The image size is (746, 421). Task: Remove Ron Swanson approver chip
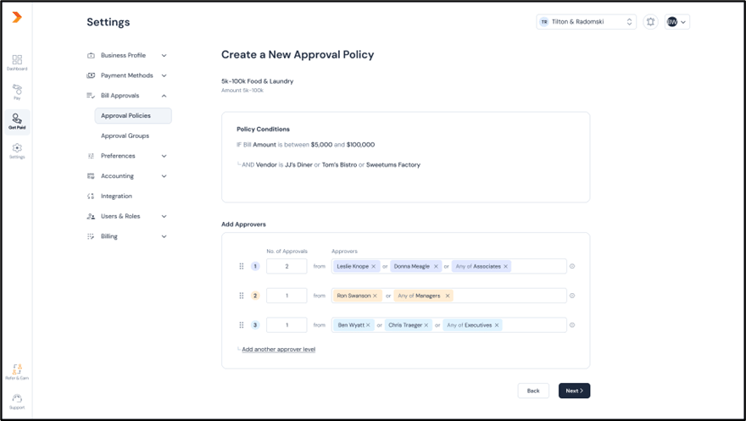click(375, 296)
